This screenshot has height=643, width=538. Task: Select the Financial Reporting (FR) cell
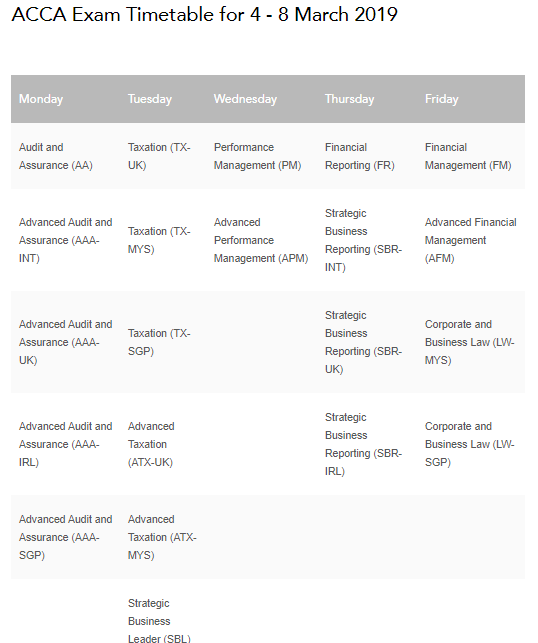(x=360, y=156)
